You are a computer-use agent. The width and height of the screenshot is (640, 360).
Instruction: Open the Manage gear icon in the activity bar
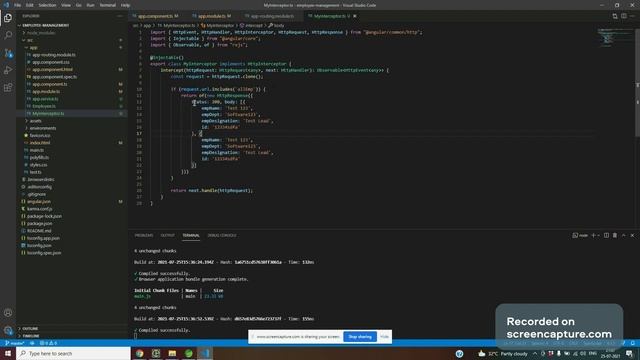click(8, 330)
